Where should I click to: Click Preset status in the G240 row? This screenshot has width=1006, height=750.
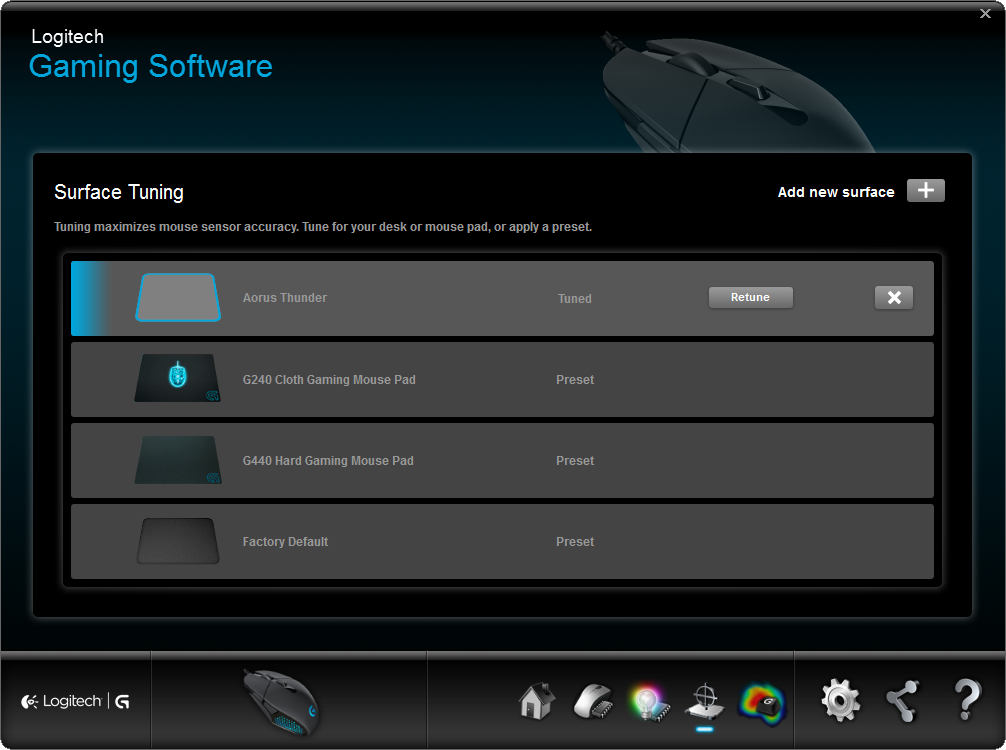[x=575, y=380]
